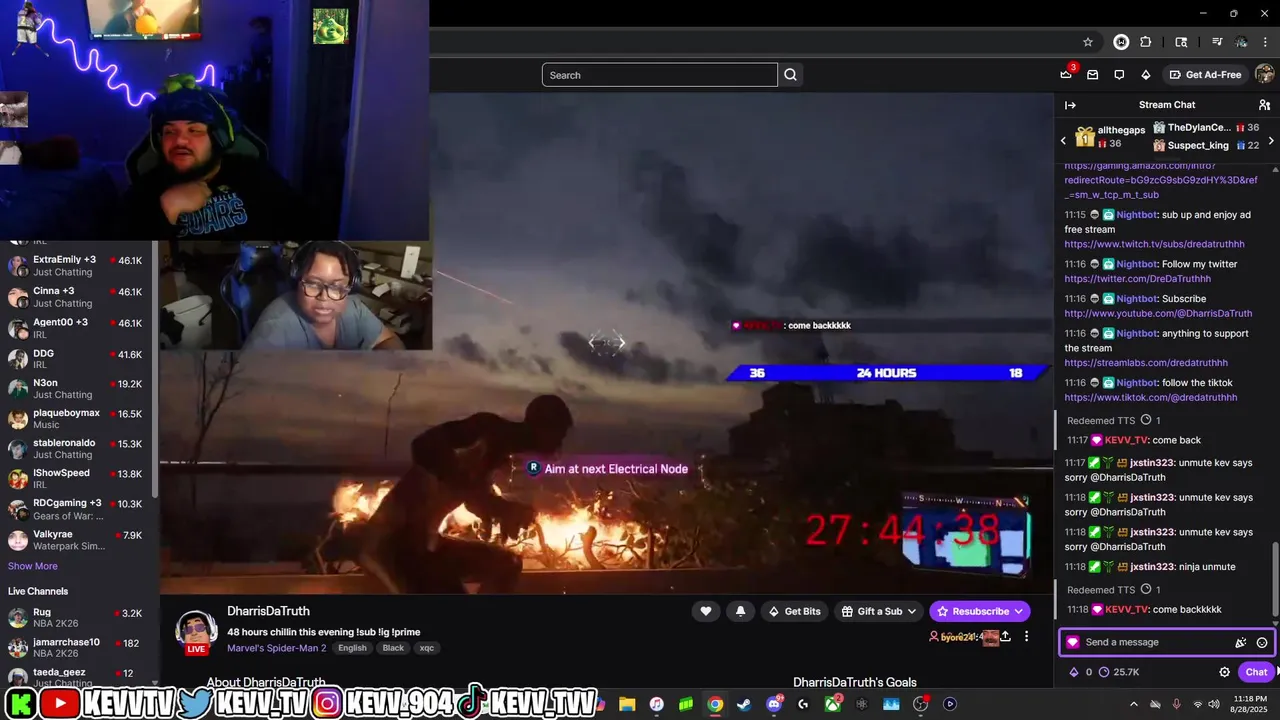Open plaqueboymax channel in sidebar
This screenshot has width=1280, height=720.
76,419
